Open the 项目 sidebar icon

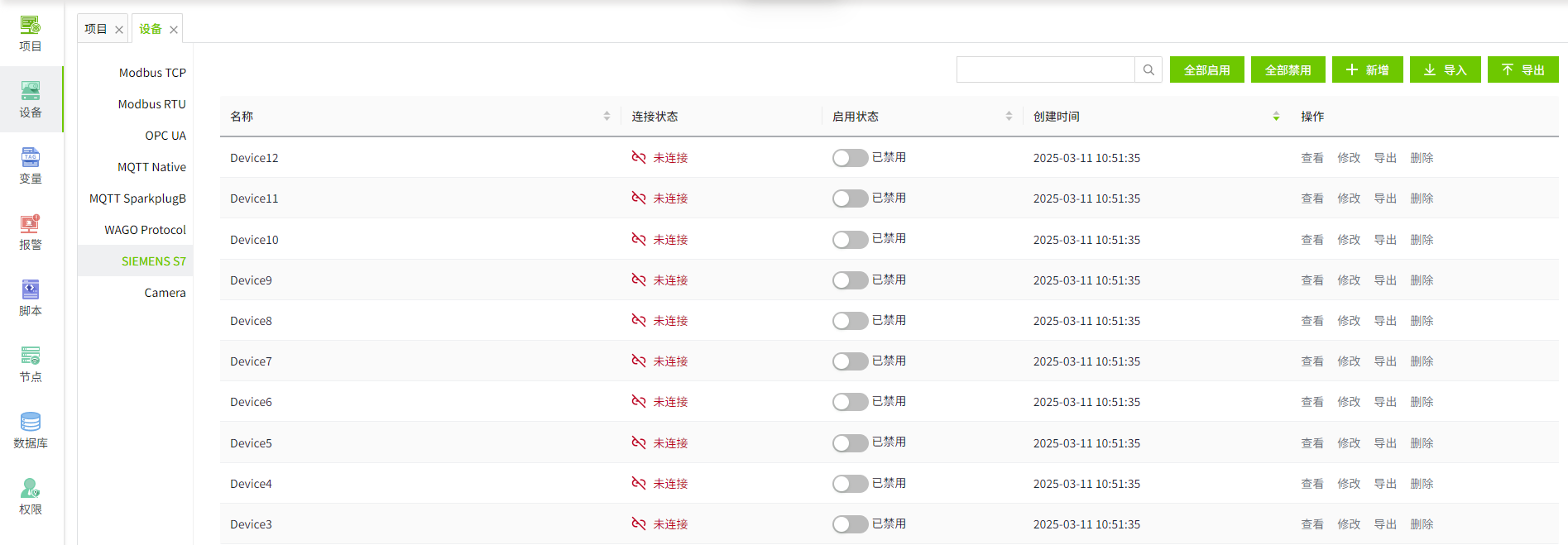point(31,26)
